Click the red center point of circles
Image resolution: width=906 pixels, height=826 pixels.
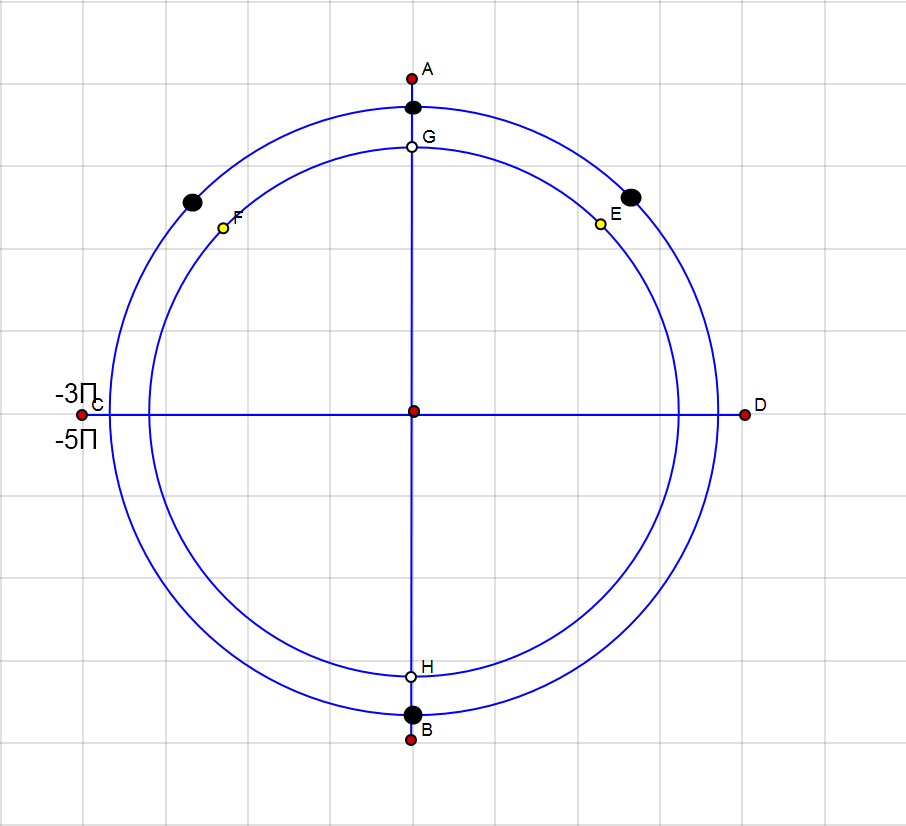coord(414,411)
